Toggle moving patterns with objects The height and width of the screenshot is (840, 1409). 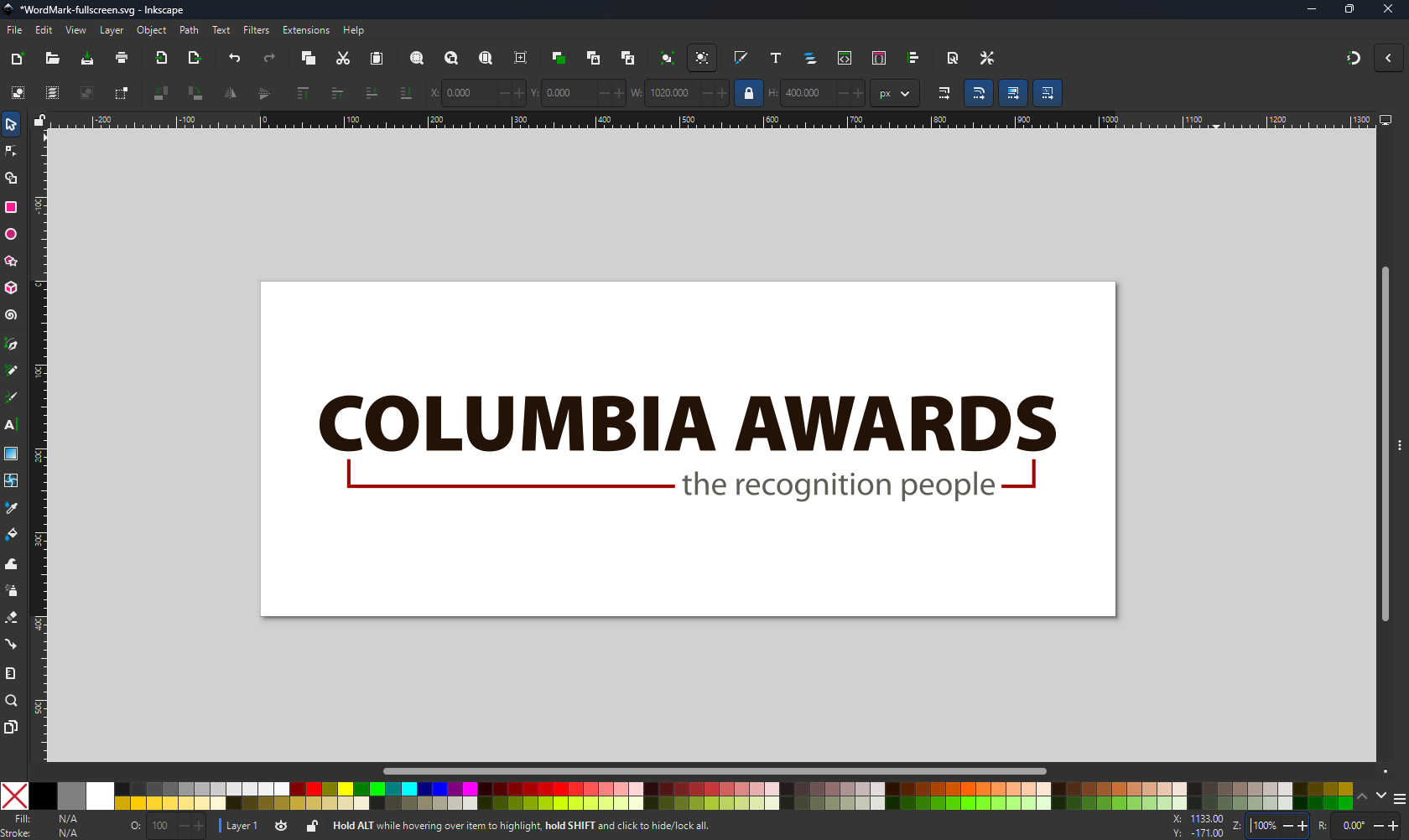click(1048, 93)
